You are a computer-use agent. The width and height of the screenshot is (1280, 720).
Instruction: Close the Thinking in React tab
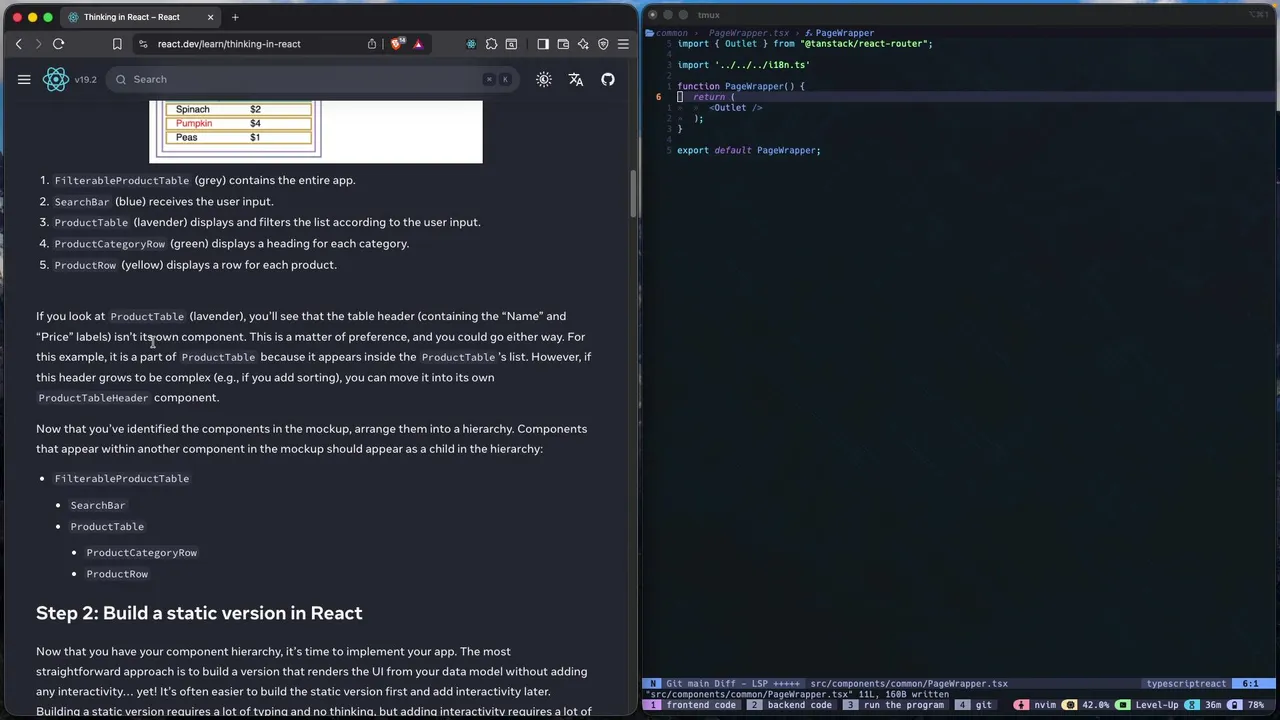click(210, 17)
